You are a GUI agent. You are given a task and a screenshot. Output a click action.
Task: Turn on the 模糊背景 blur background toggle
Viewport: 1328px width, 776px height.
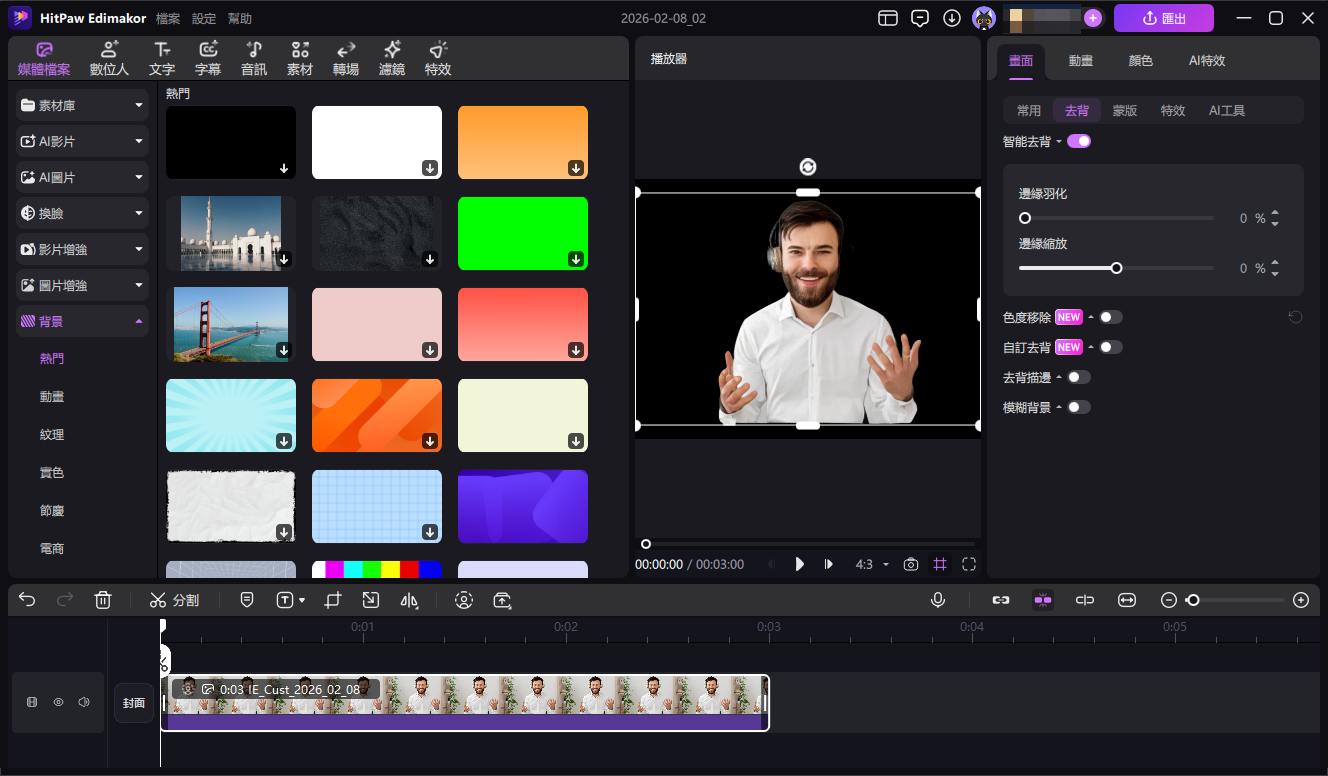pyautogui.click(x=1079, y=407)
